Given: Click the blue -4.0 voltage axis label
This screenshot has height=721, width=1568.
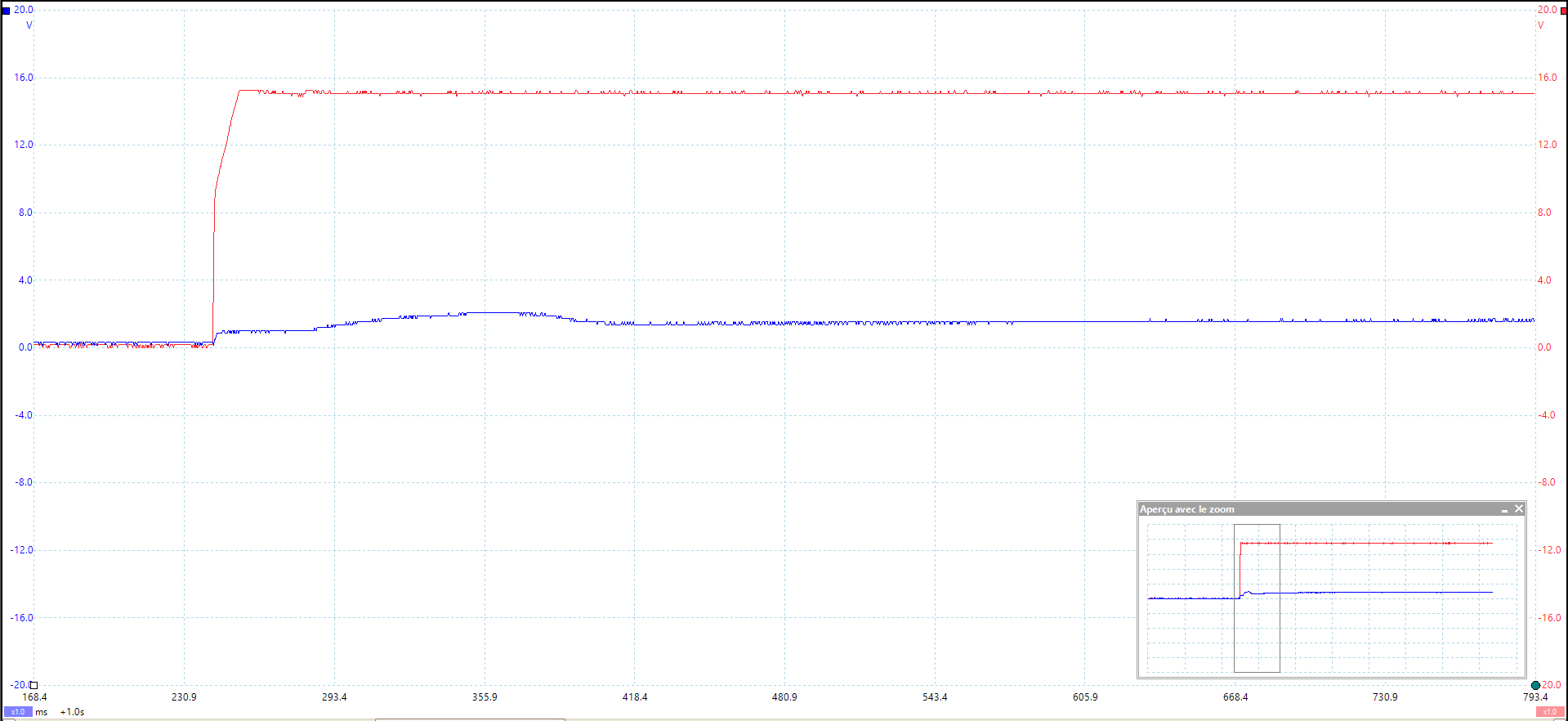Looking at the screenshot, I should click(x=24, y=415).
